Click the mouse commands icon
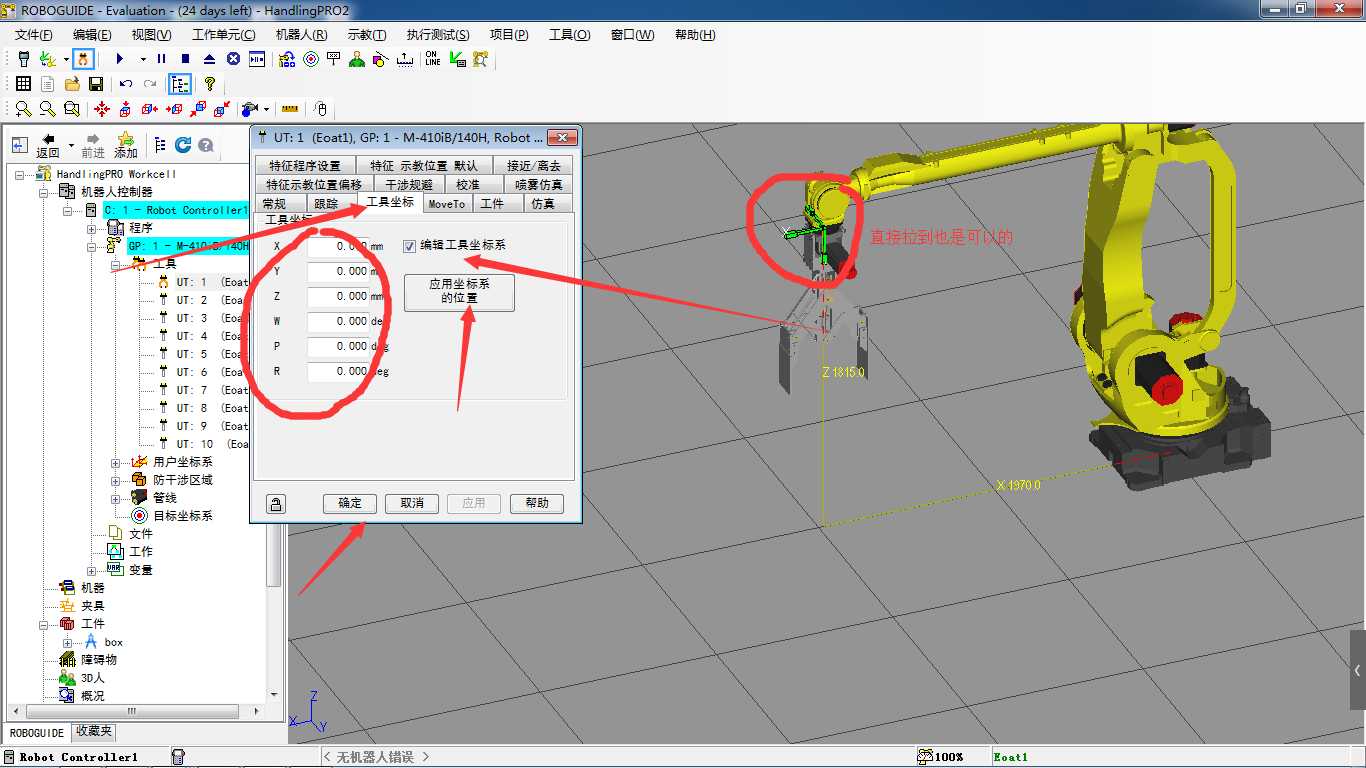Screen dimensions: 1366x768 (x=320, y=109)
